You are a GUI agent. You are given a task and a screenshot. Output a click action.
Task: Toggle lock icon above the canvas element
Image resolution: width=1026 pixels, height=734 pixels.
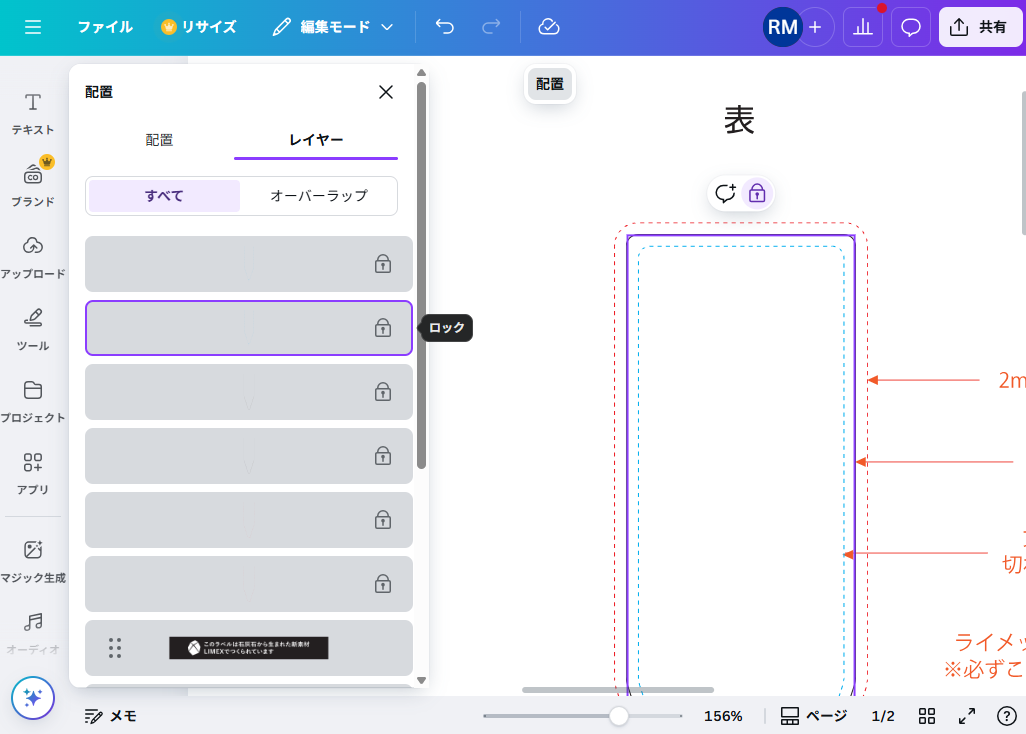(x=757, y=193)
